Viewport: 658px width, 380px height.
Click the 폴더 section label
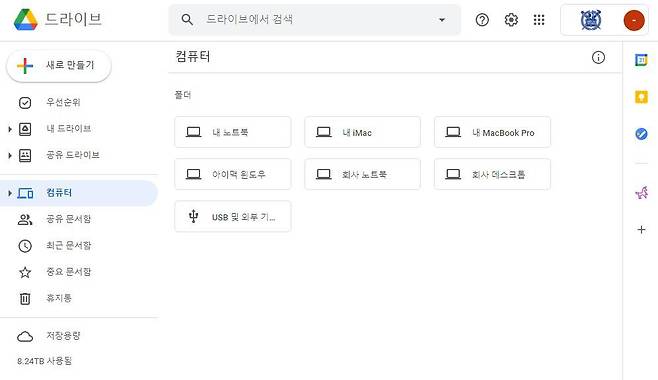point(183,95)
